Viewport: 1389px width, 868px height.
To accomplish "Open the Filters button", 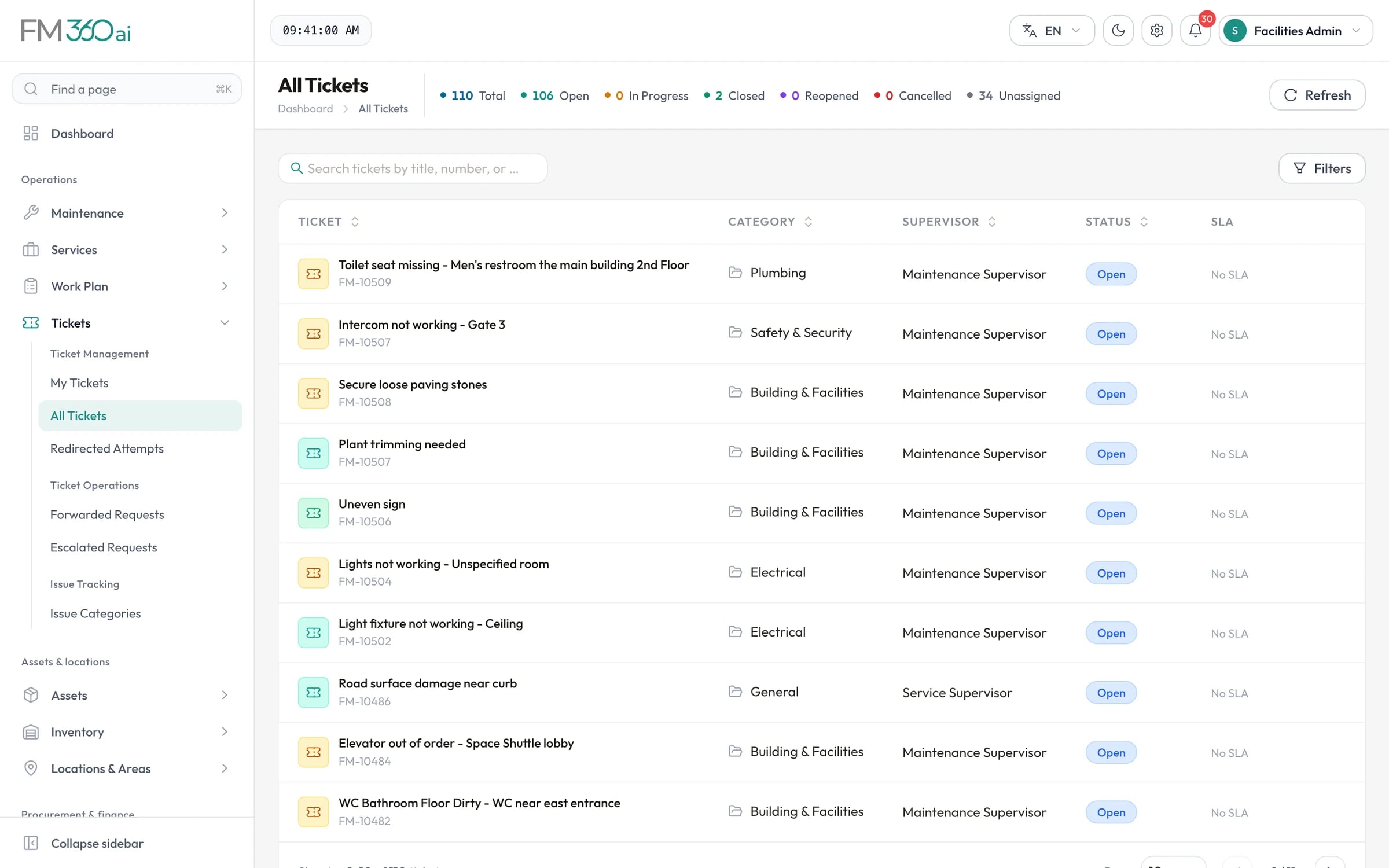I will (1322, 168).
